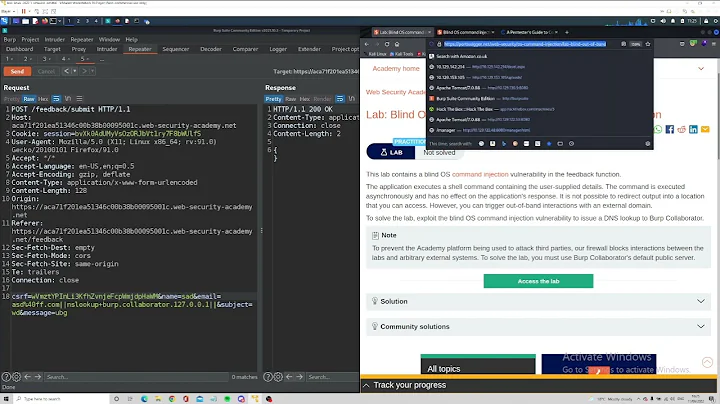Image resolution: width=720 pixels, height=404 pixels.
Task: Switch to the Dashboard tab
Action: pos(20,49)
